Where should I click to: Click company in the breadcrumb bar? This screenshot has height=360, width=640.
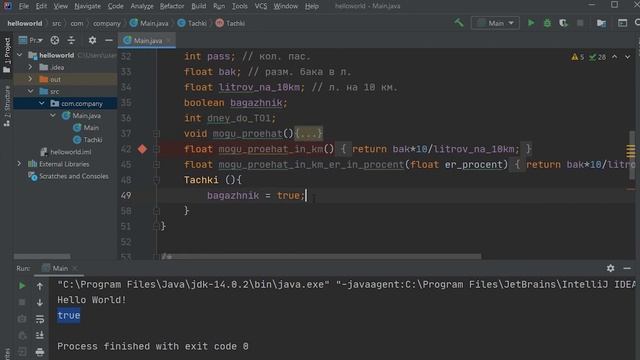point(107,23)
